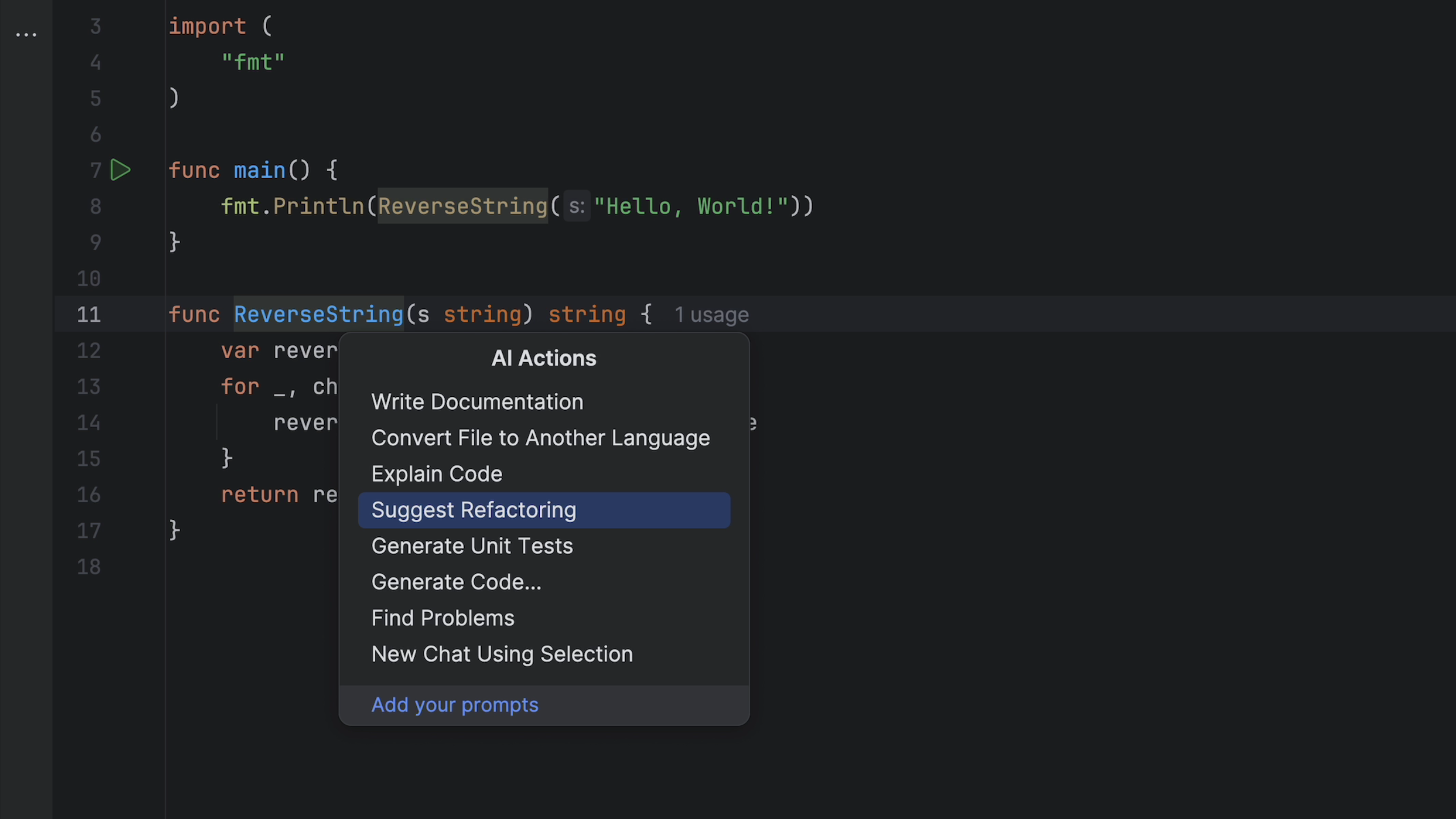
Task: Choose Find Problems in AI Actions
Action: coord(442,618)
